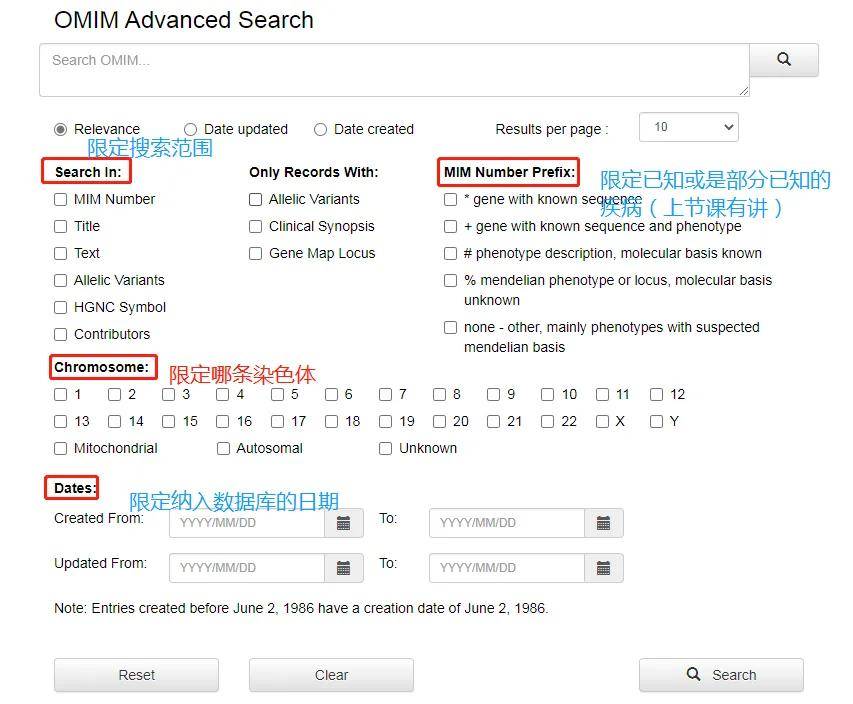Check the HGNC Symbol checkbox
The image size is (853, 704).
click(x=61, y=307)
